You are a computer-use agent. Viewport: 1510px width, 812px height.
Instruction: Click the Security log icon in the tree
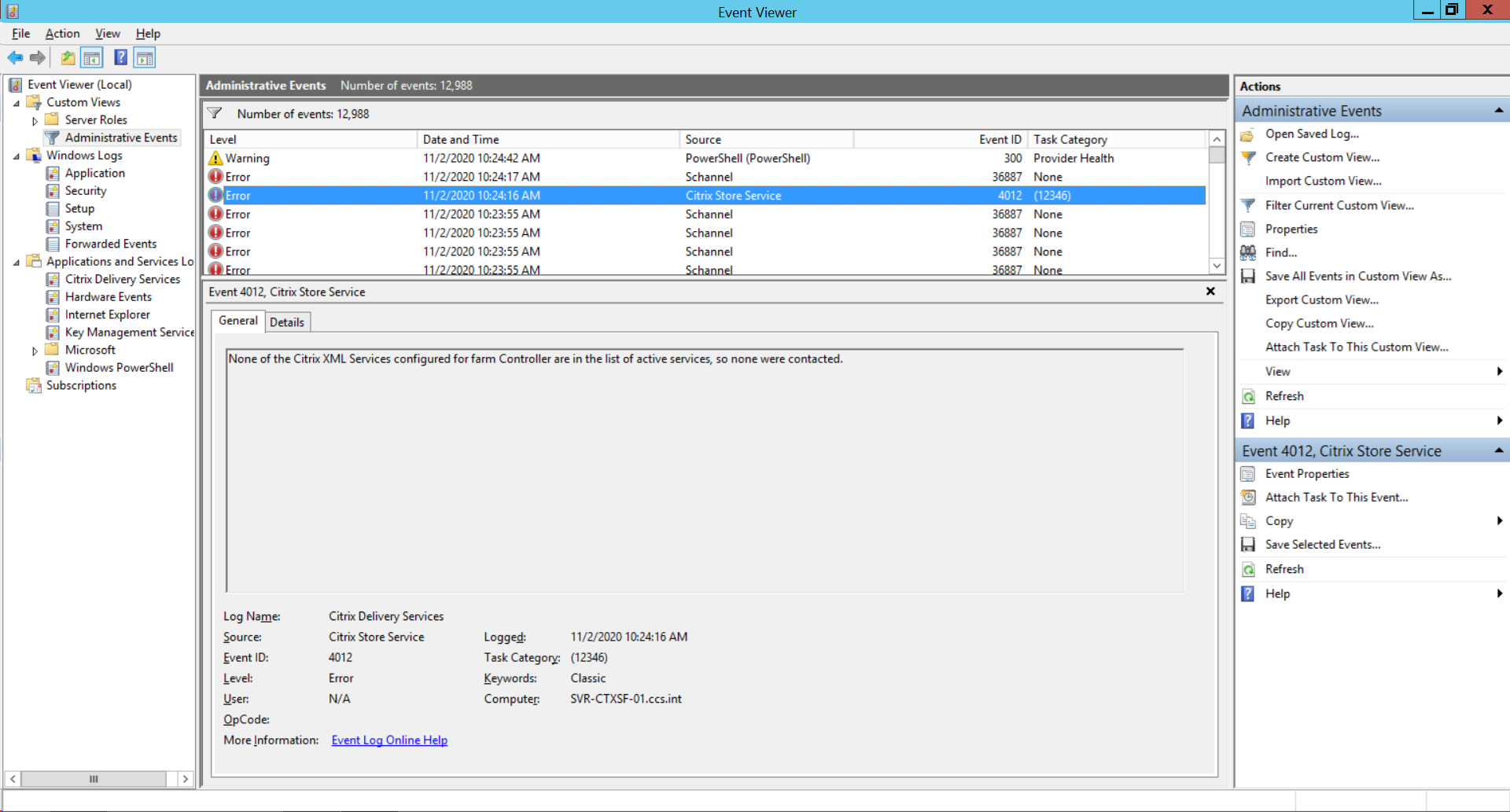coord(53,191)
